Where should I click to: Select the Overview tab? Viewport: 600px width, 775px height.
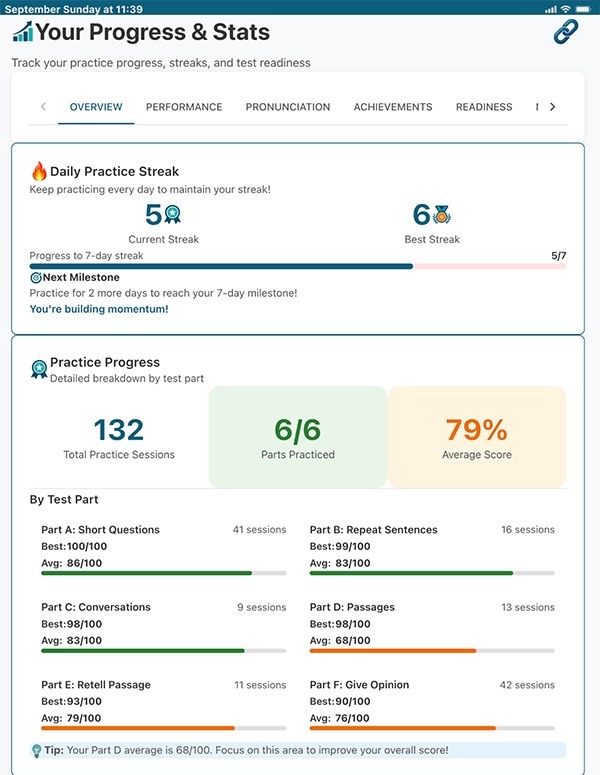[96, 107]
